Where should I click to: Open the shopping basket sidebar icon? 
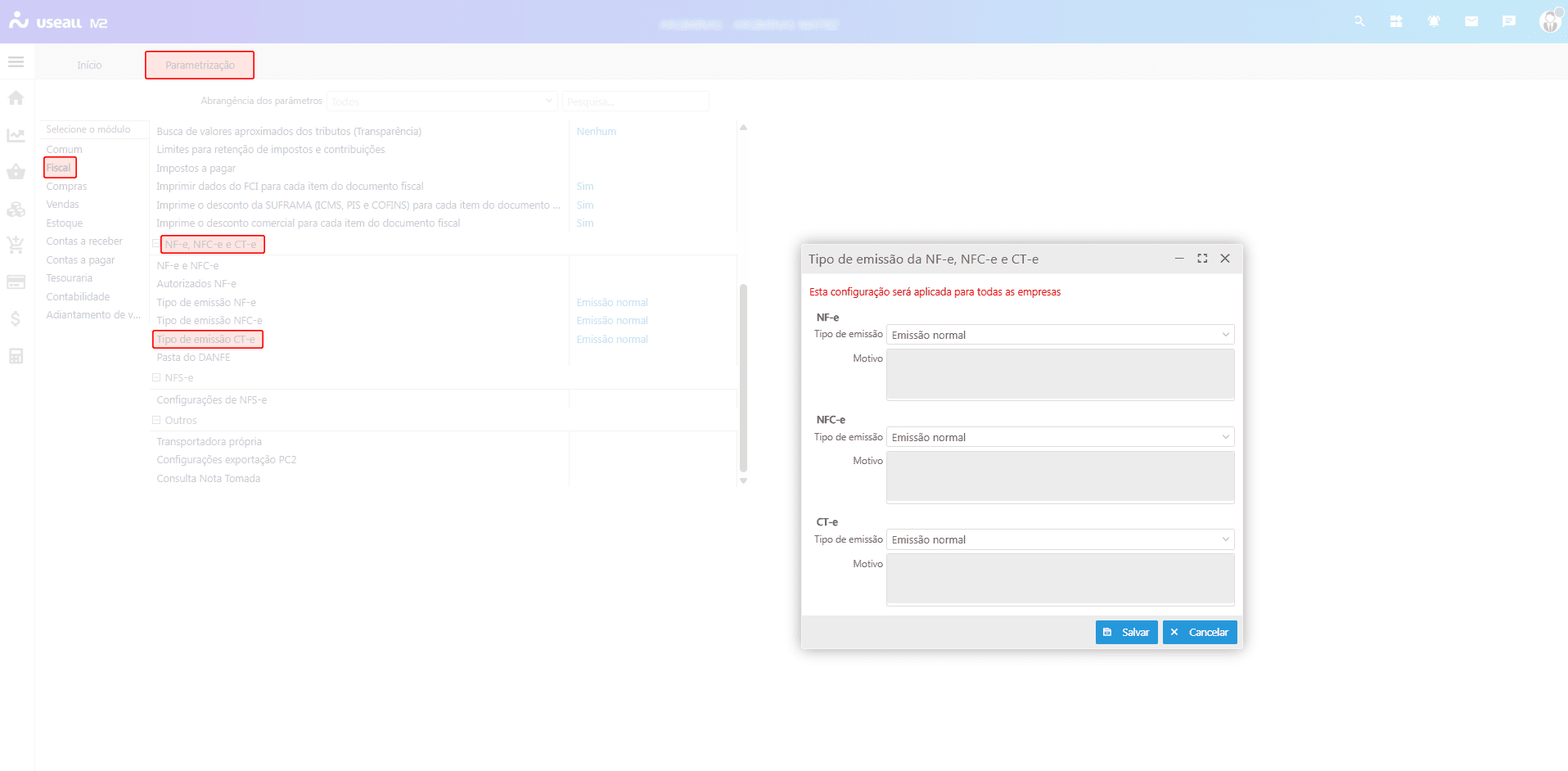coord(16,172)
